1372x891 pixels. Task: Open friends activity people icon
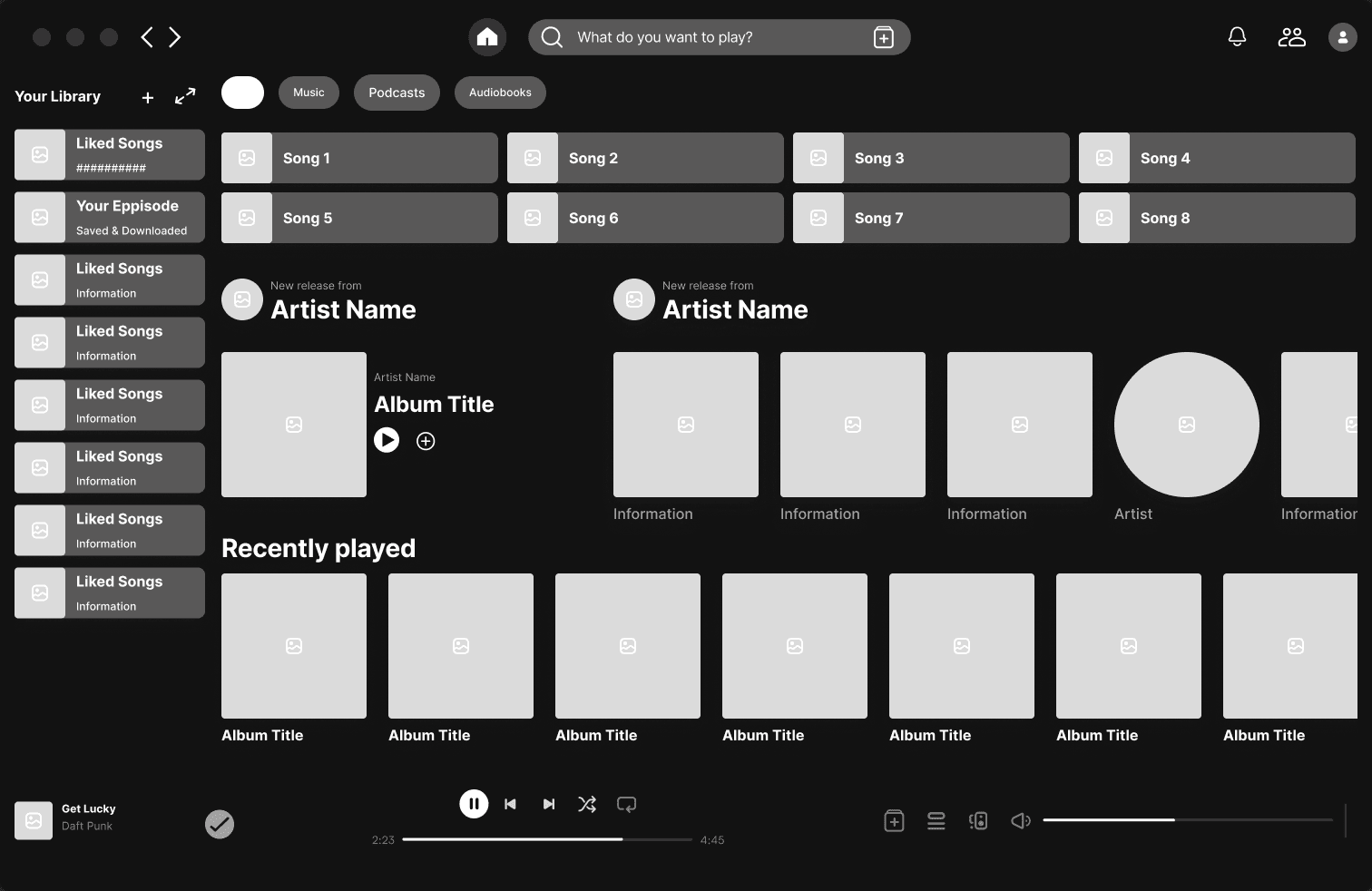click(x=1291, y=37)
